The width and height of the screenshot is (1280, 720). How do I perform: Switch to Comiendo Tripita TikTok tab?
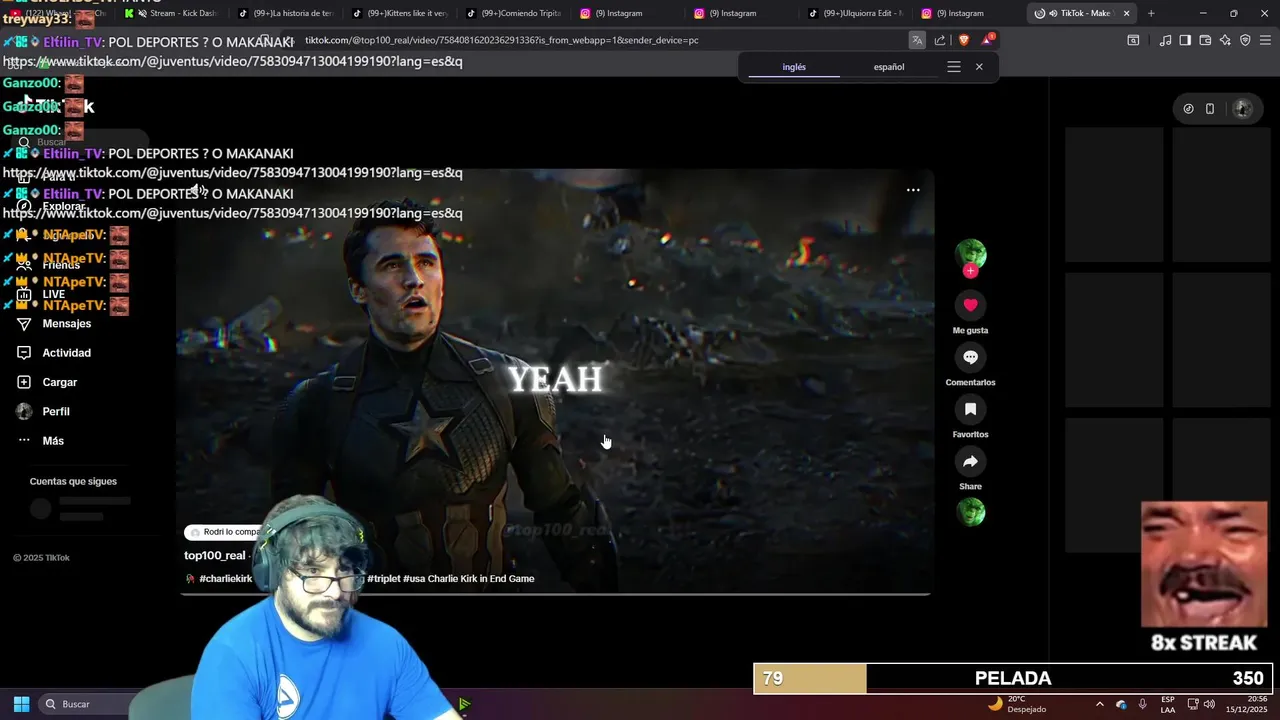click(514, 13)
